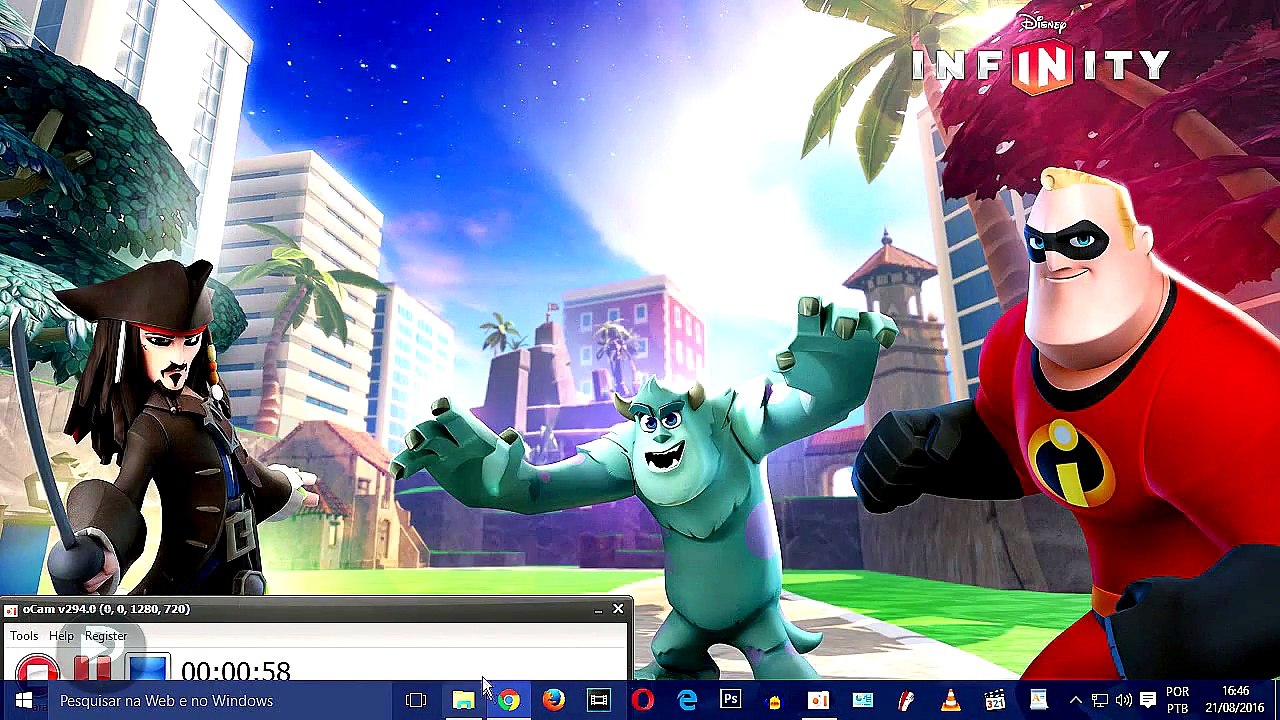Launch Opera browser from the taskbar

coord(643,701)
